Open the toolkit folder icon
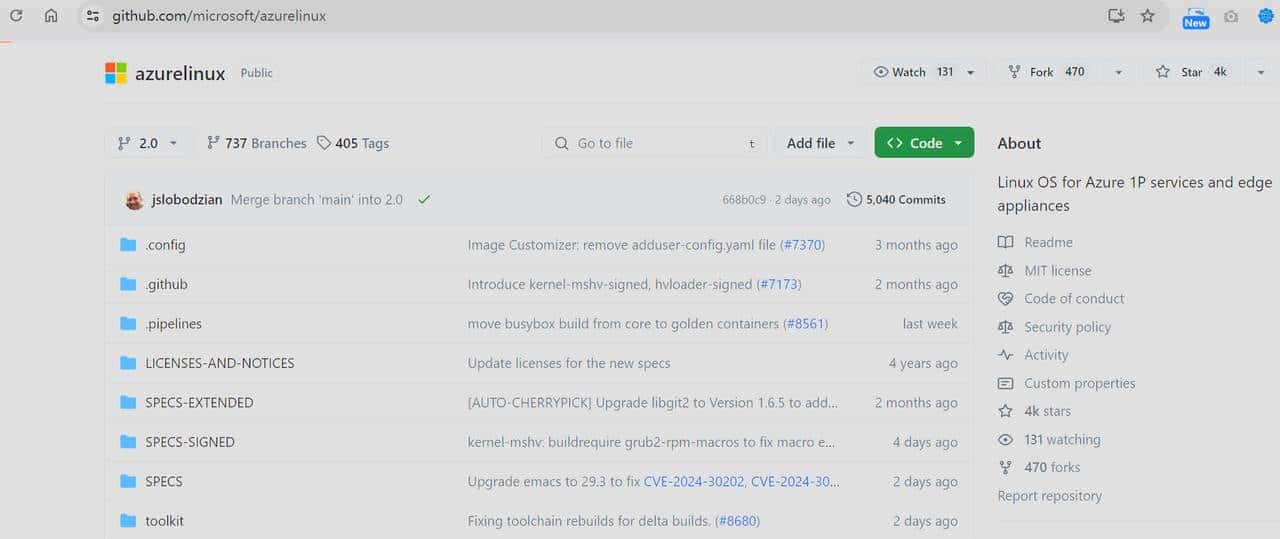Image resolution: width=1280 pixels, height=539 pixels. pos(128,521)
